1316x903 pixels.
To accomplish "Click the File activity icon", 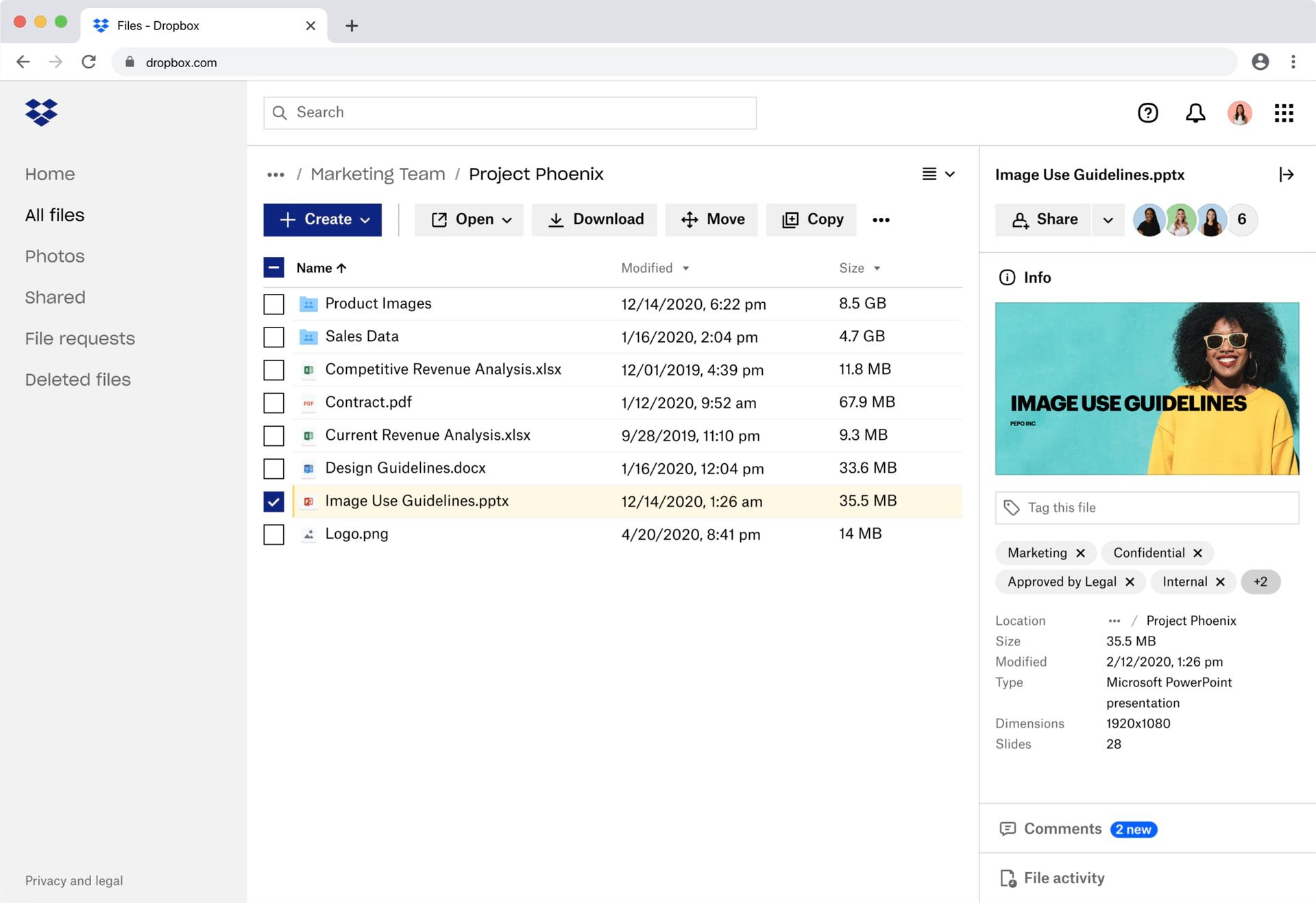I will tap(1007, 878).
